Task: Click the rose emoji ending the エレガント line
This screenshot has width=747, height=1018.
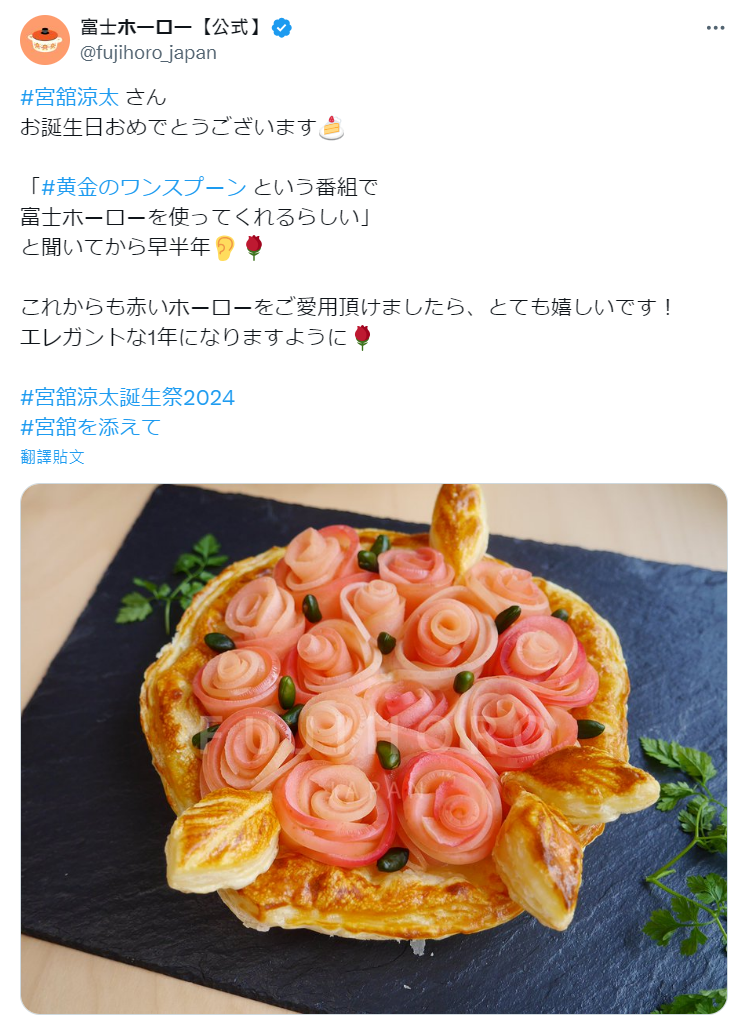Action: [x=362, y=337]
